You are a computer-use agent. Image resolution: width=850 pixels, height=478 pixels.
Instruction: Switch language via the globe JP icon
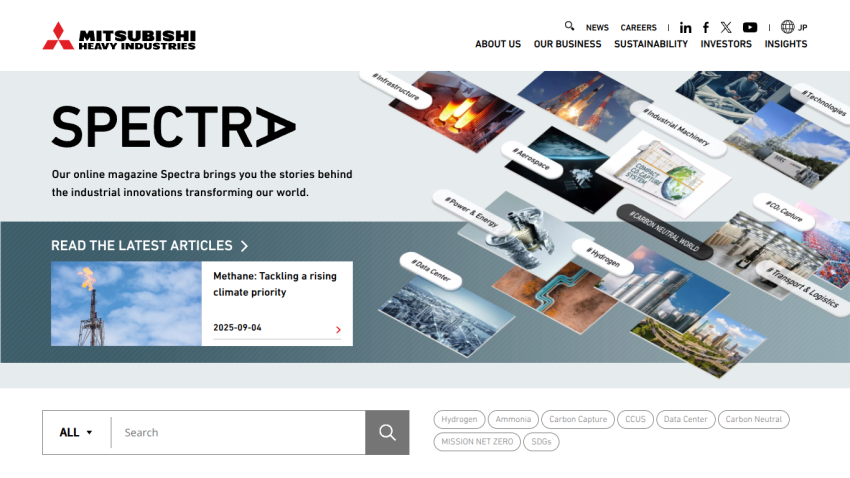coord(794,27)
